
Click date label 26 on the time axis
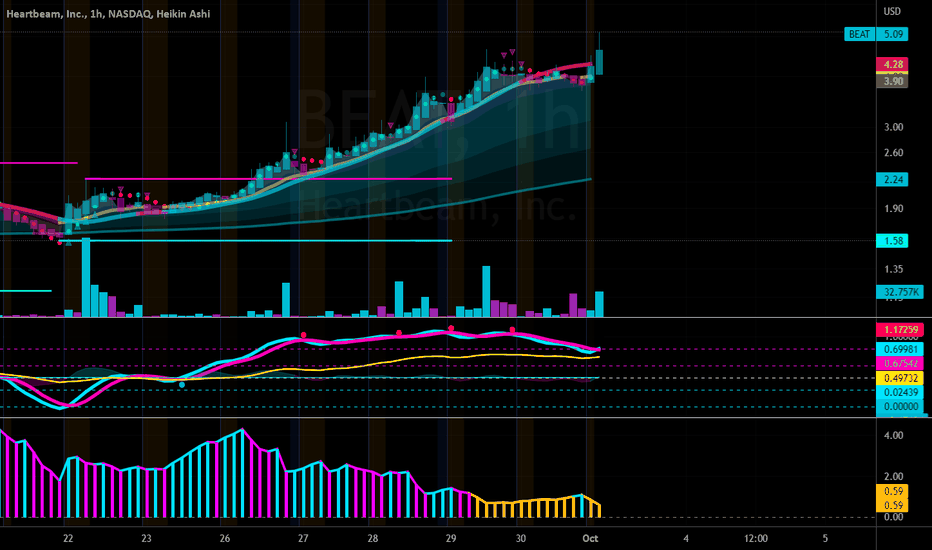coord(225,538)
